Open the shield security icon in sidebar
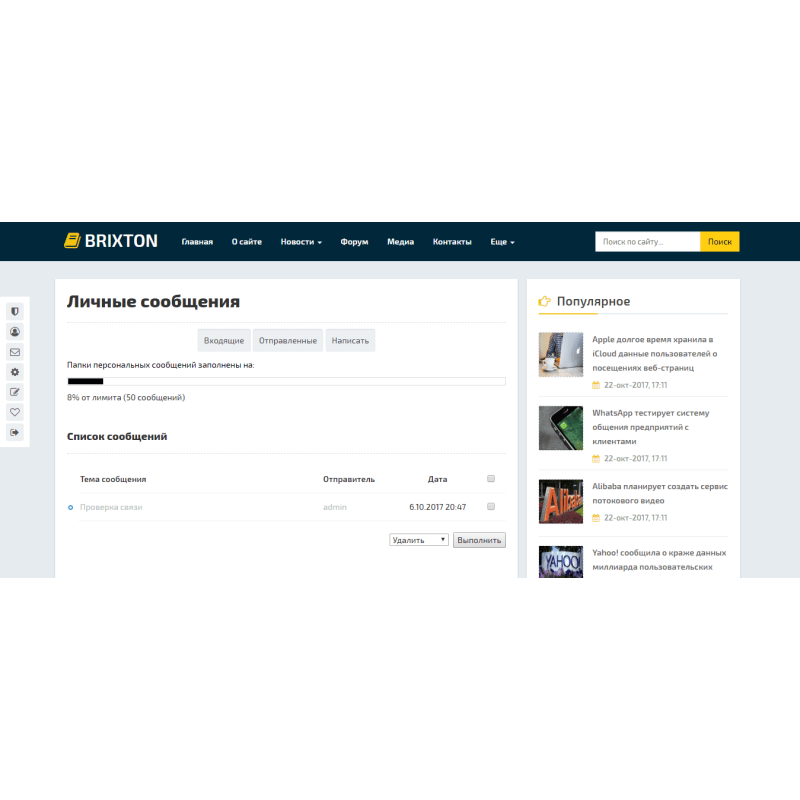Image resolution: width=800 pixels, height=800 pixels. [14, 311]
